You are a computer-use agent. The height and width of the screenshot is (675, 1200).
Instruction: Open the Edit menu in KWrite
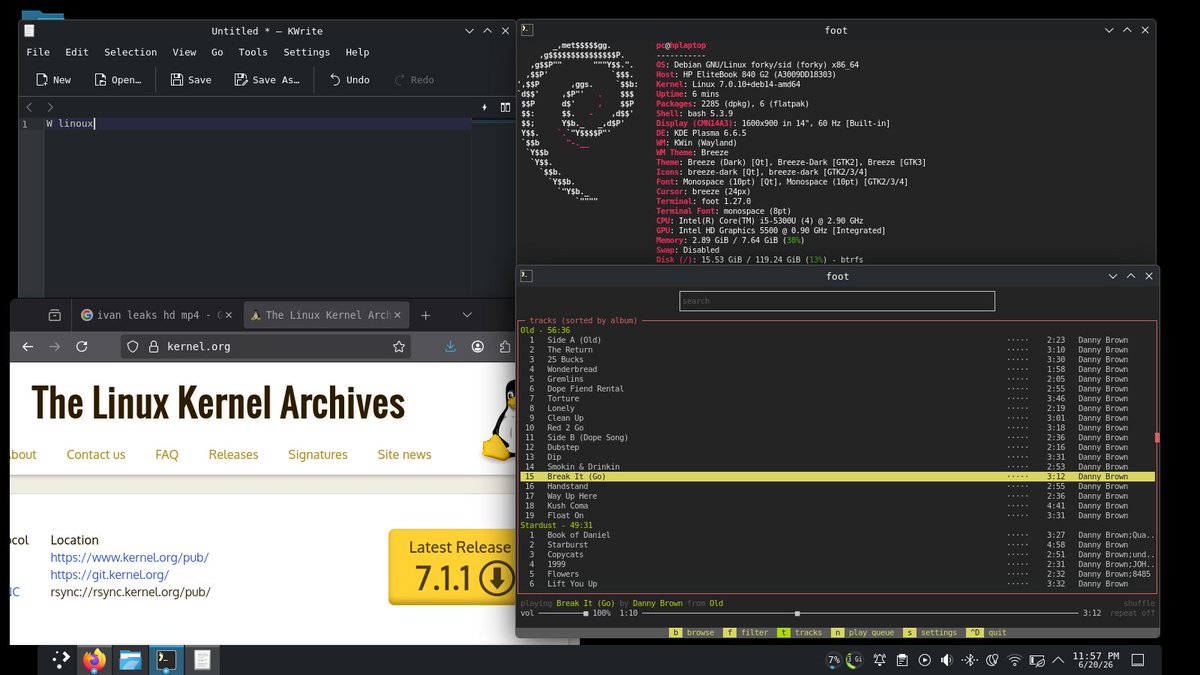(77, 52)
